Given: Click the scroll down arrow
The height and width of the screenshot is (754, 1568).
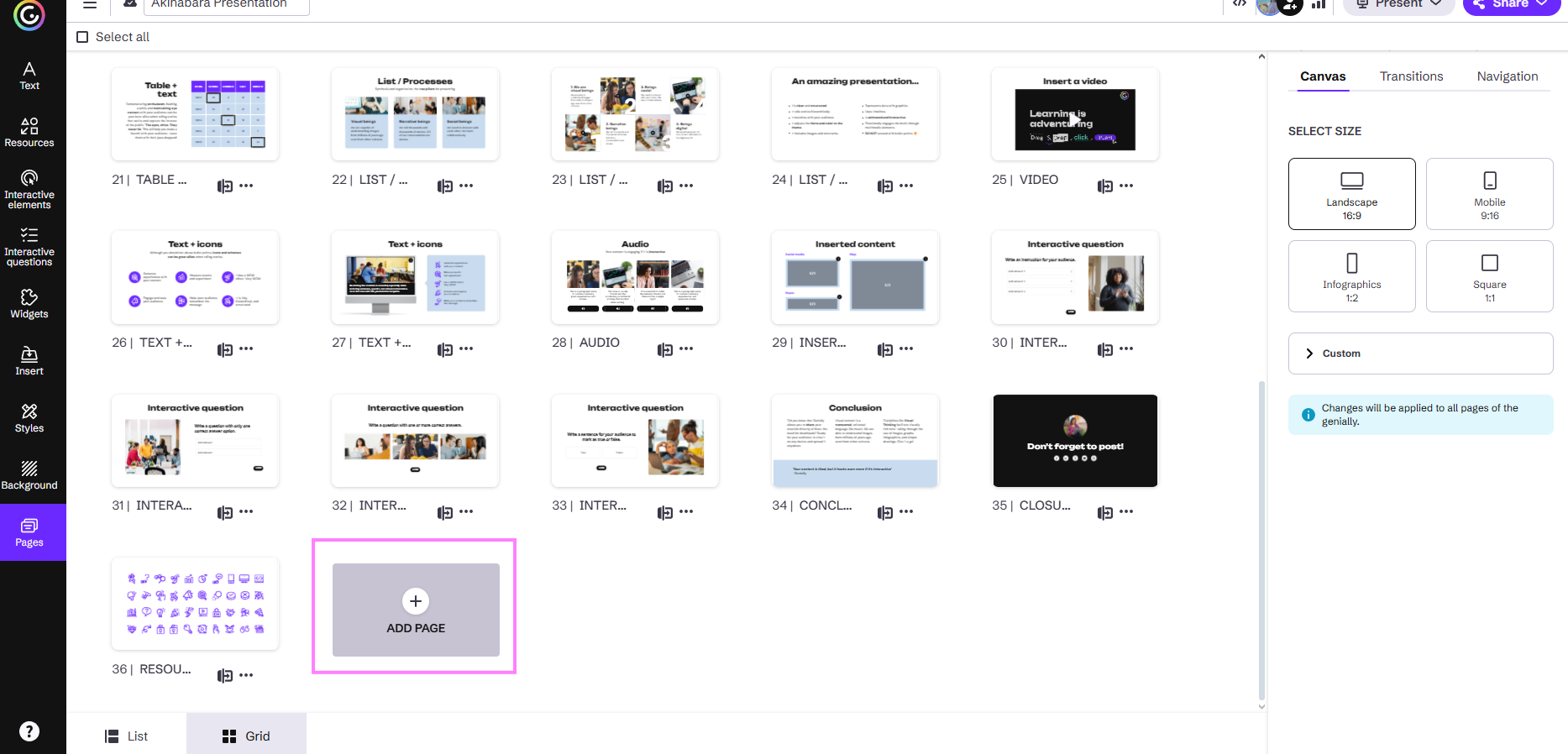Looking at the screenshot, I should click(1261, 706).
